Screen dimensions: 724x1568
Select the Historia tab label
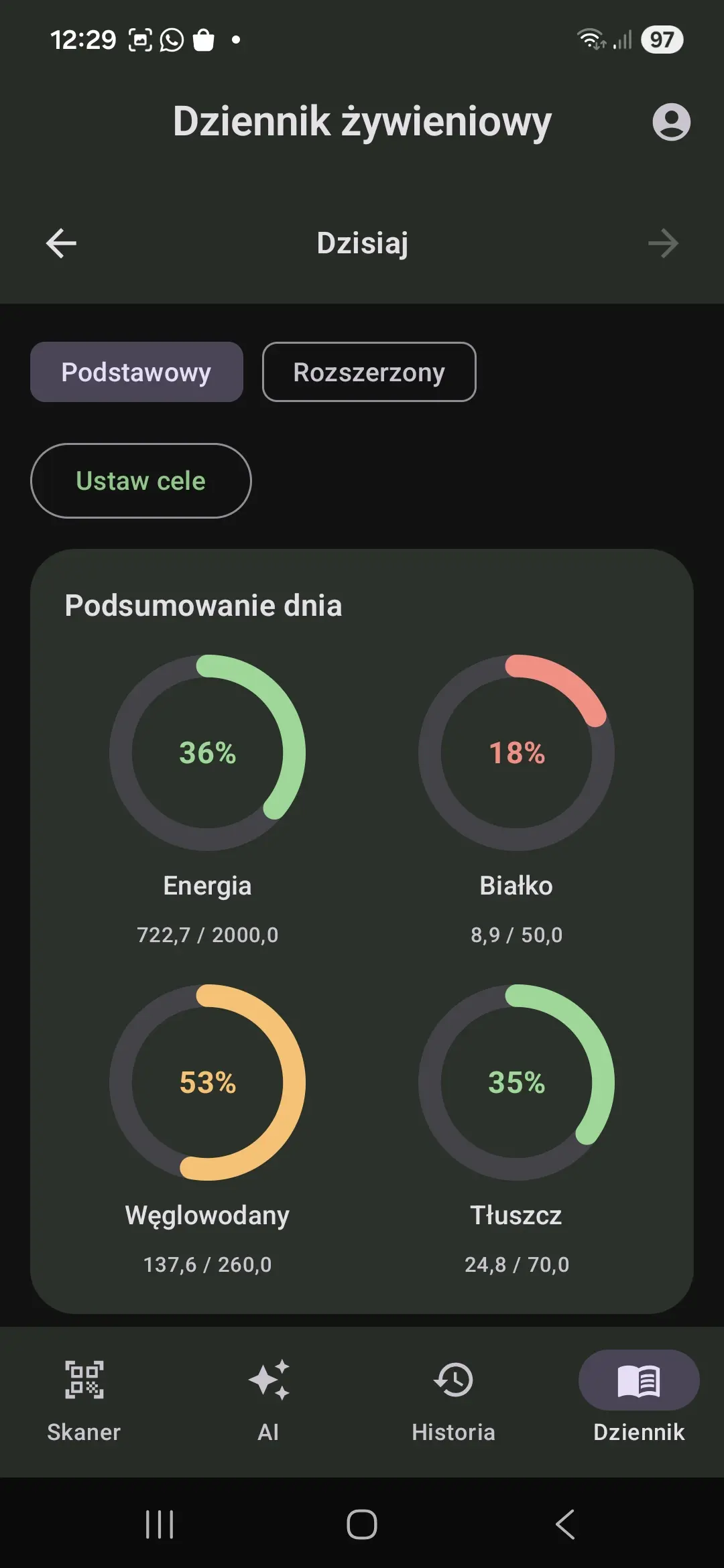pos(454,1432)
